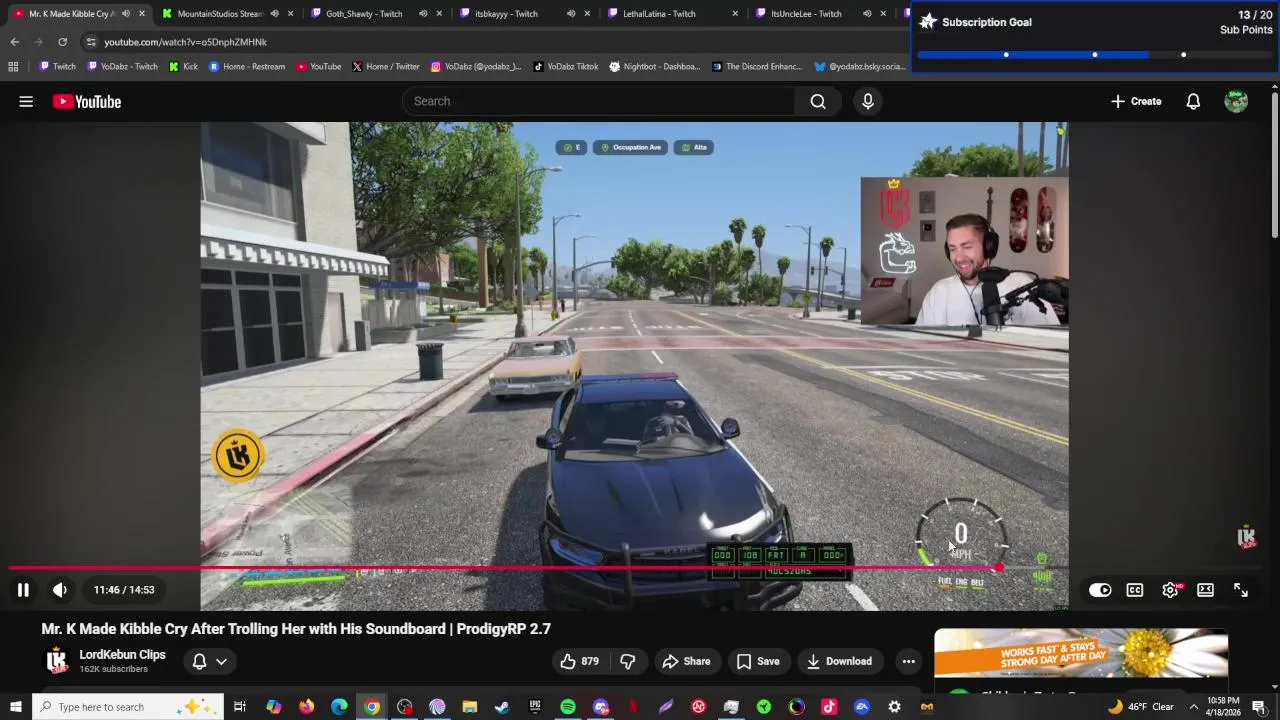The image size is (1280, 720).
Task: Toggle closed captions in player
Action: click(1135, 590)
